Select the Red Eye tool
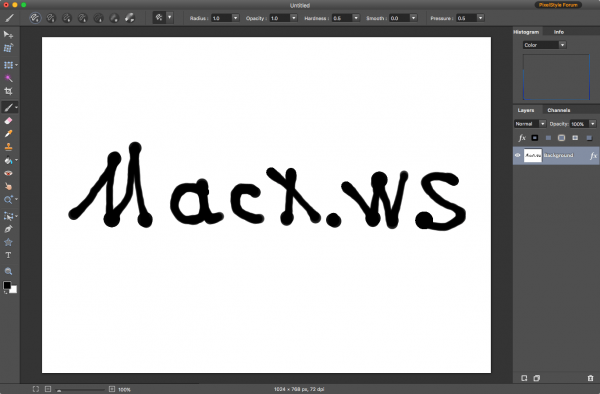 (8, 173)
